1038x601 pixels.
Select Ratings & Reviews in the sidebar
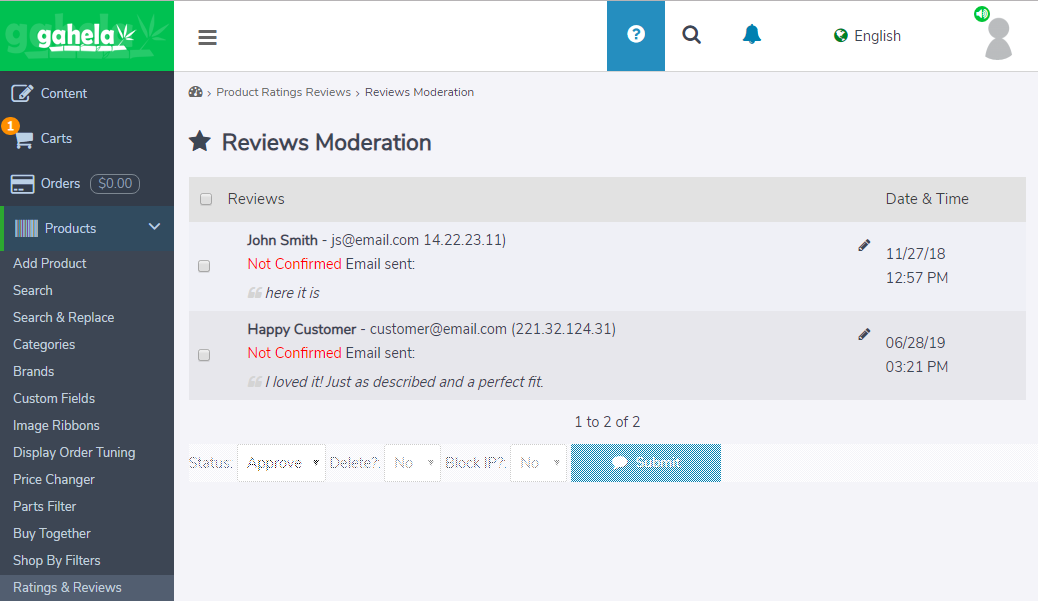[x=67, y=587]
